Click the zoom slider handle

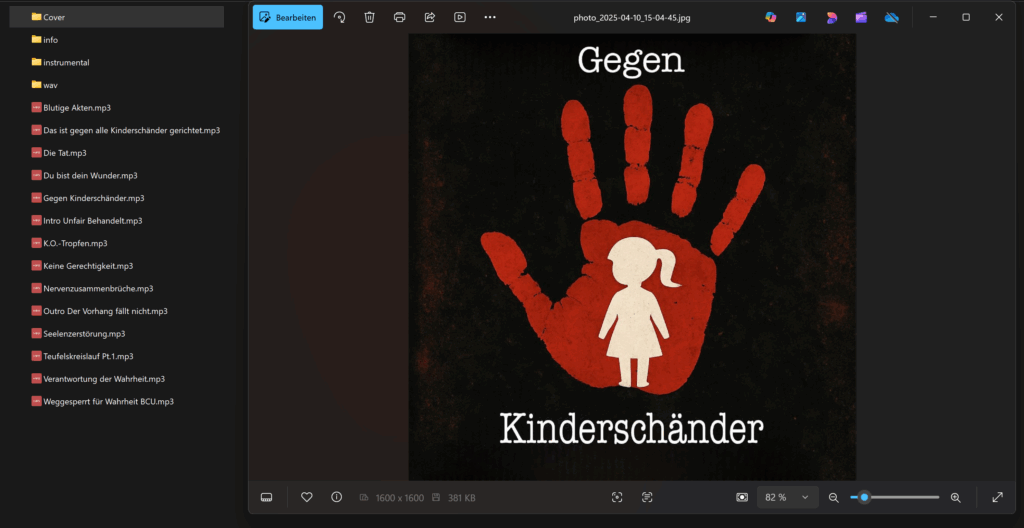864,497
